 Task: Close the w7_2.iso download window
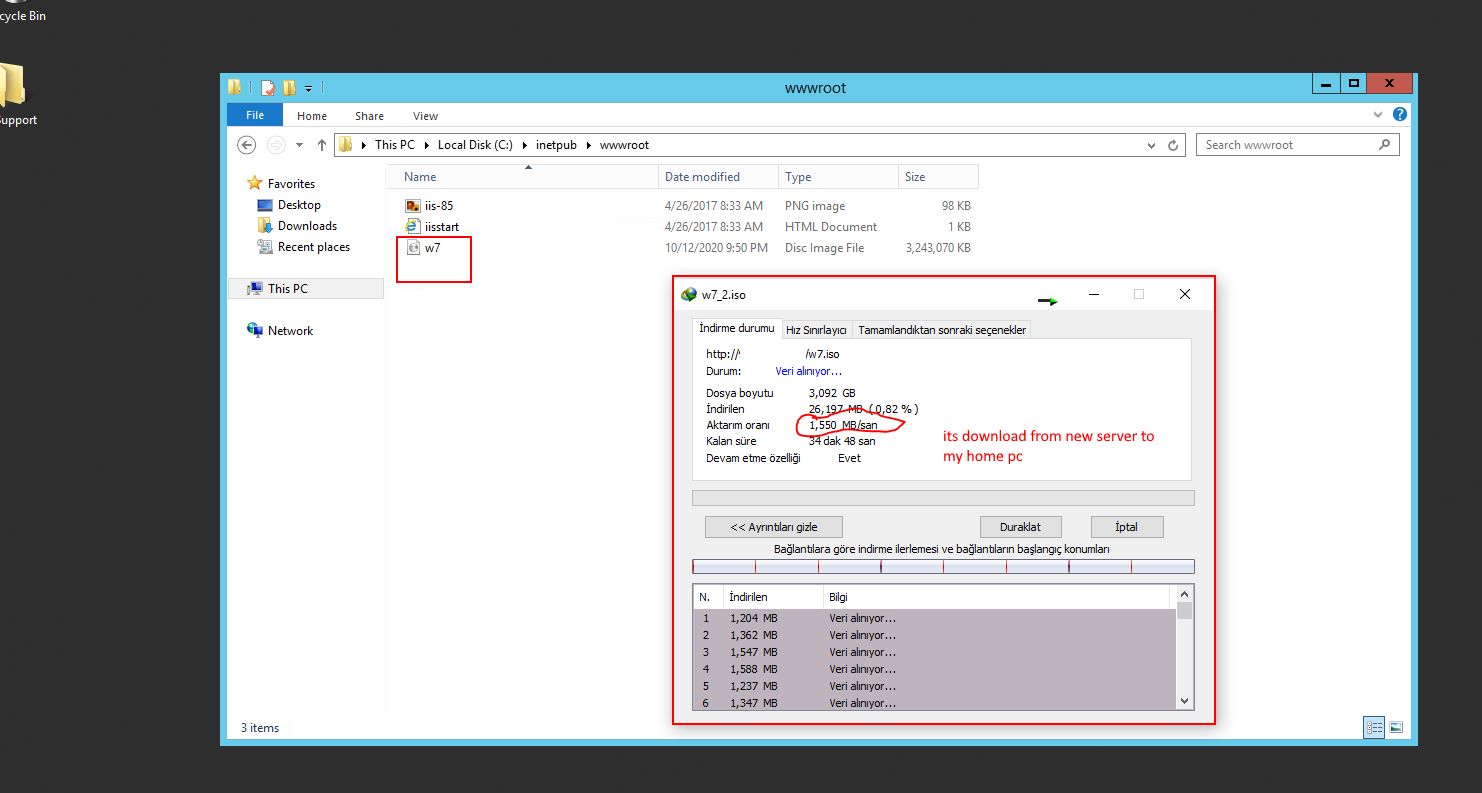[1185, 295]
